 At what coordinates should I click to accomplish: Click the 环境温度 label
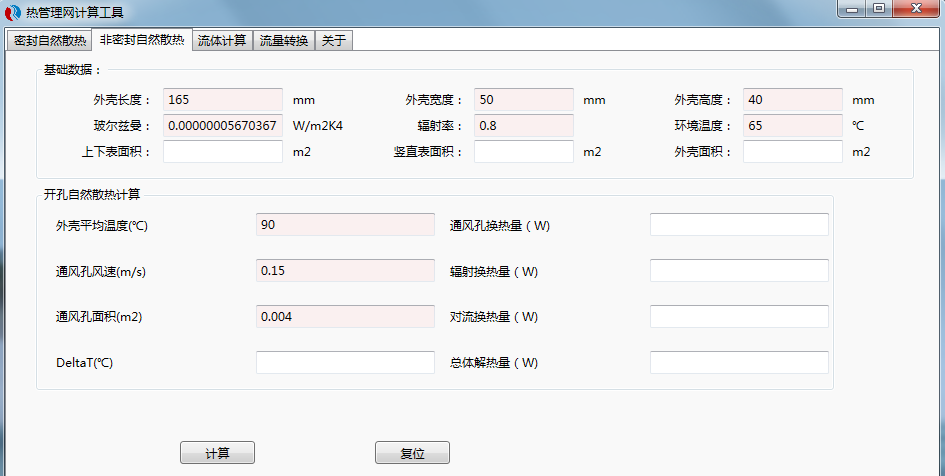703,126
